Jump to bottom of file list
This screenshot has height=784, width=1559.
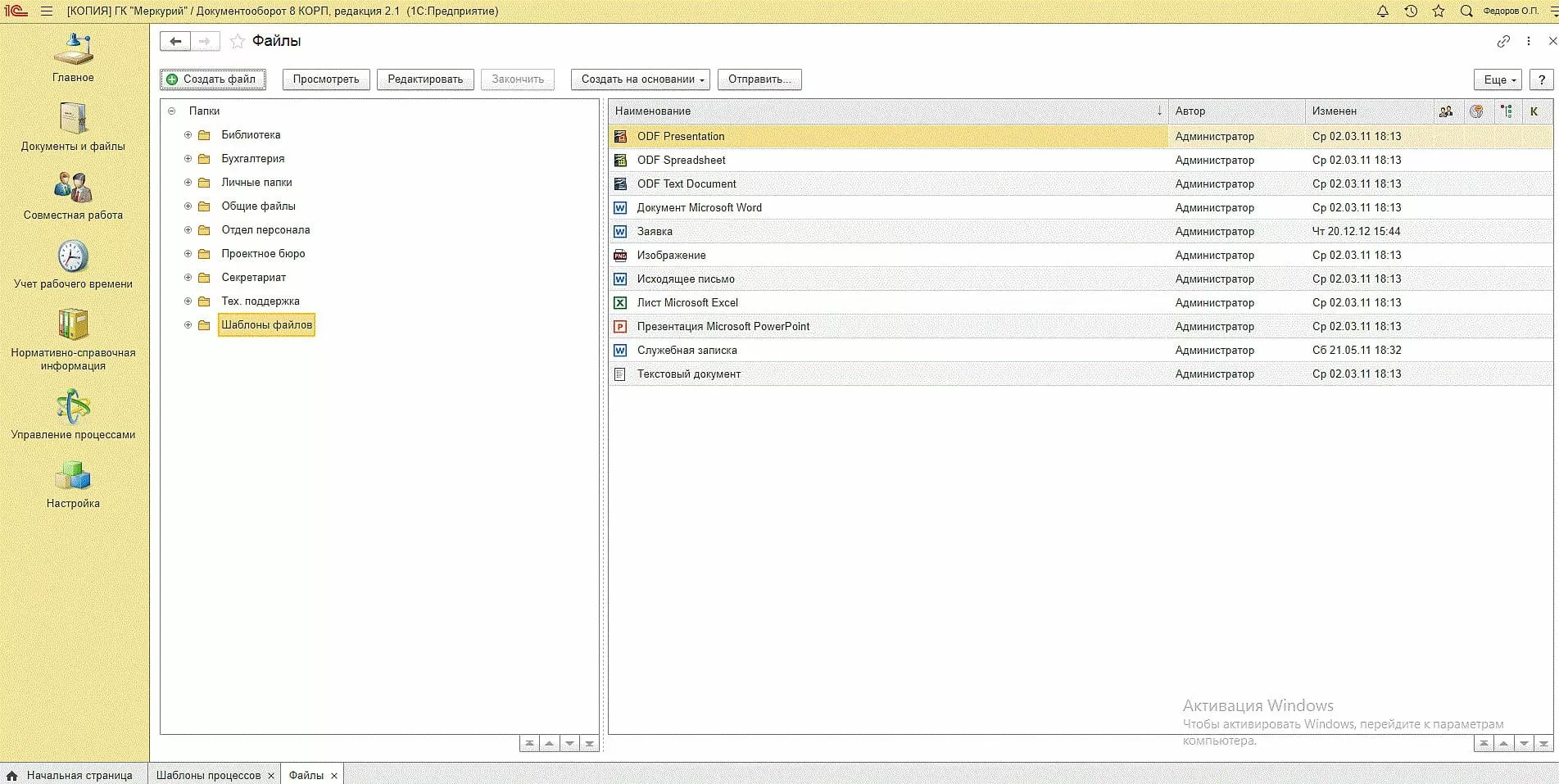pyautogui.click(x=1543, y=744)
